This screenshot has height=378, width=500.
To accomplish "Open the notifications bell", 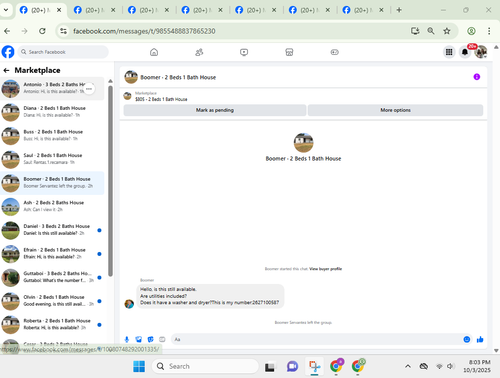I will pyautogui.click(x=465, y=52).
